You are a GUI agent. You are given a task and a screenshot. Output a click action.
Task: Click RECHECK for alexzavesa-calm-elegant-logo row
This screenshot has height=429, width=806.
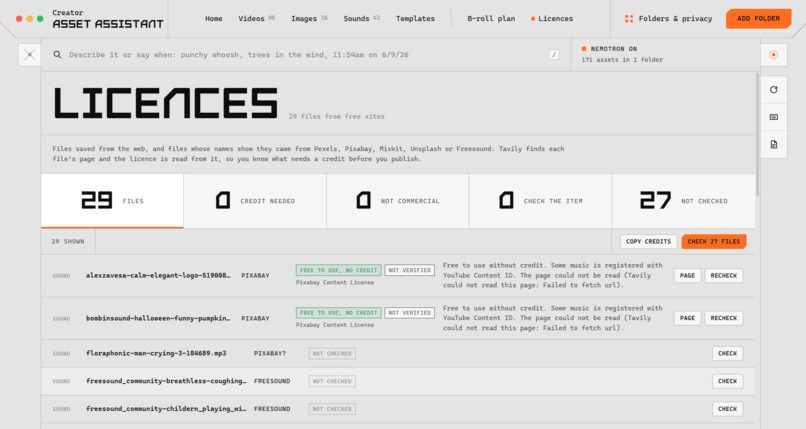tap(724, 275)
